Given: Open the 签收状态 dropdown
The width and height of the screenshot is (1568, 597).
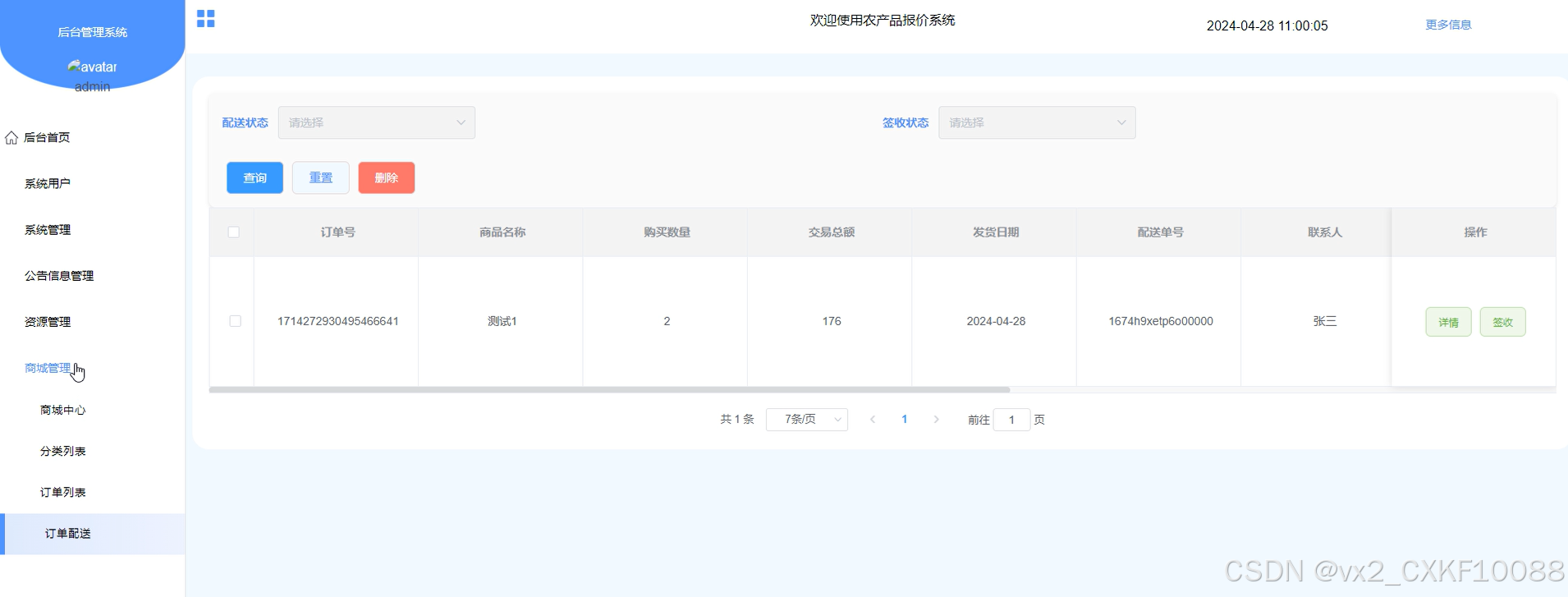Looking at the screenshot, I should pos(1037,122).
